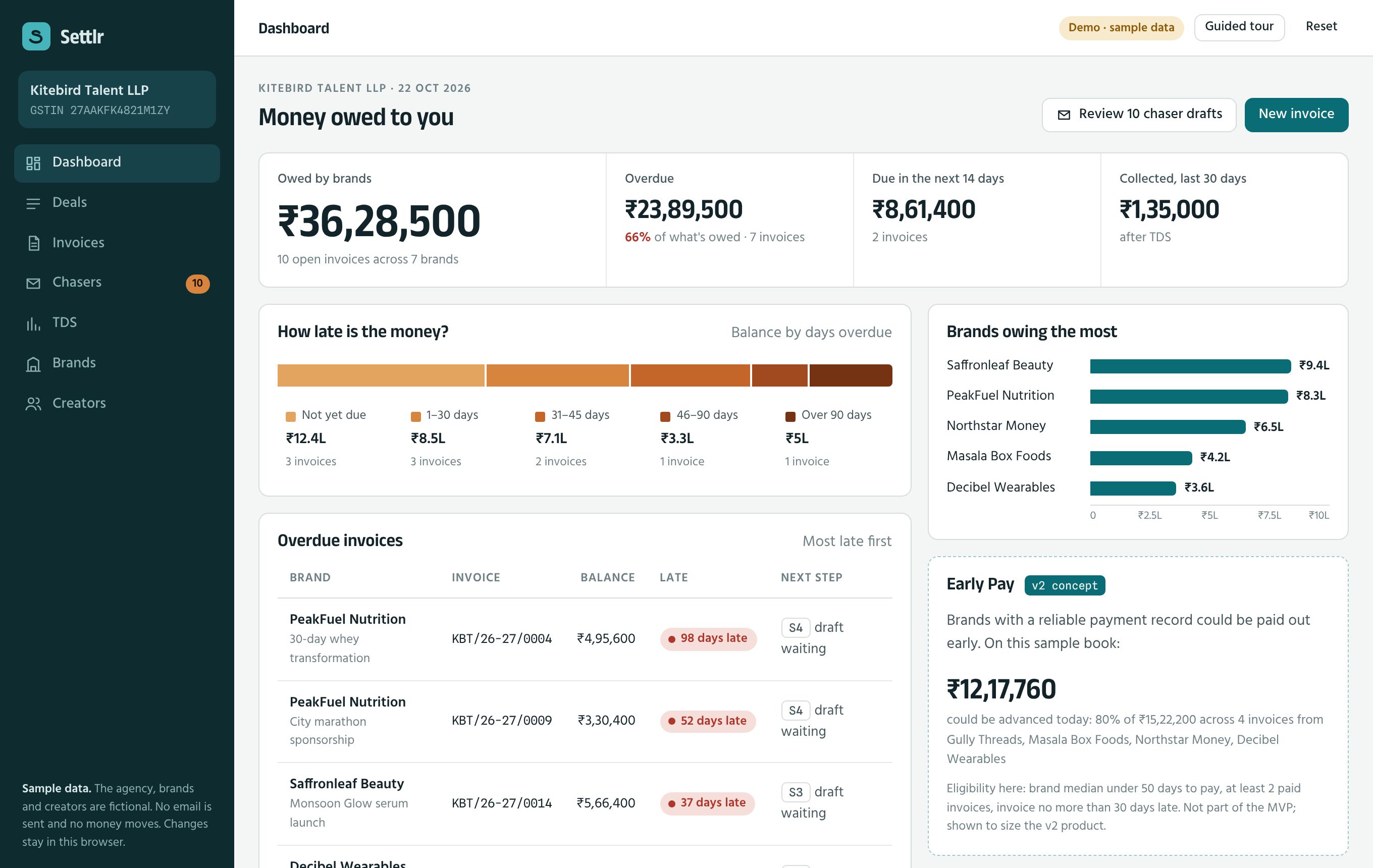The width and height of the screenshot is (1373, 868).
Task: Click the v2 concept tag
Action: pyautogui.click(x=1065, y=586)
